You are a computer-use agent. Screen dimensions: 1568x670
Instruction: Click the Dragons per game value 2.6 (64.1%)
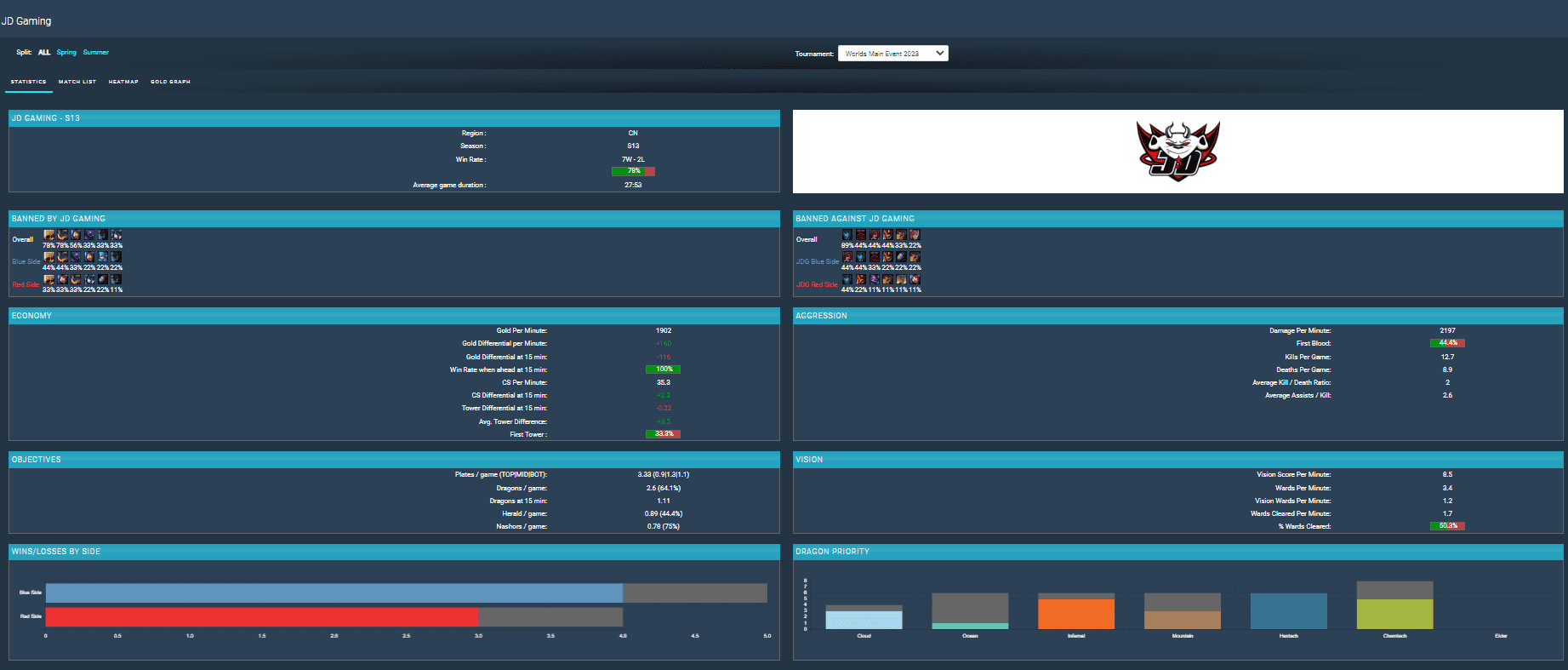pos(664,488)
